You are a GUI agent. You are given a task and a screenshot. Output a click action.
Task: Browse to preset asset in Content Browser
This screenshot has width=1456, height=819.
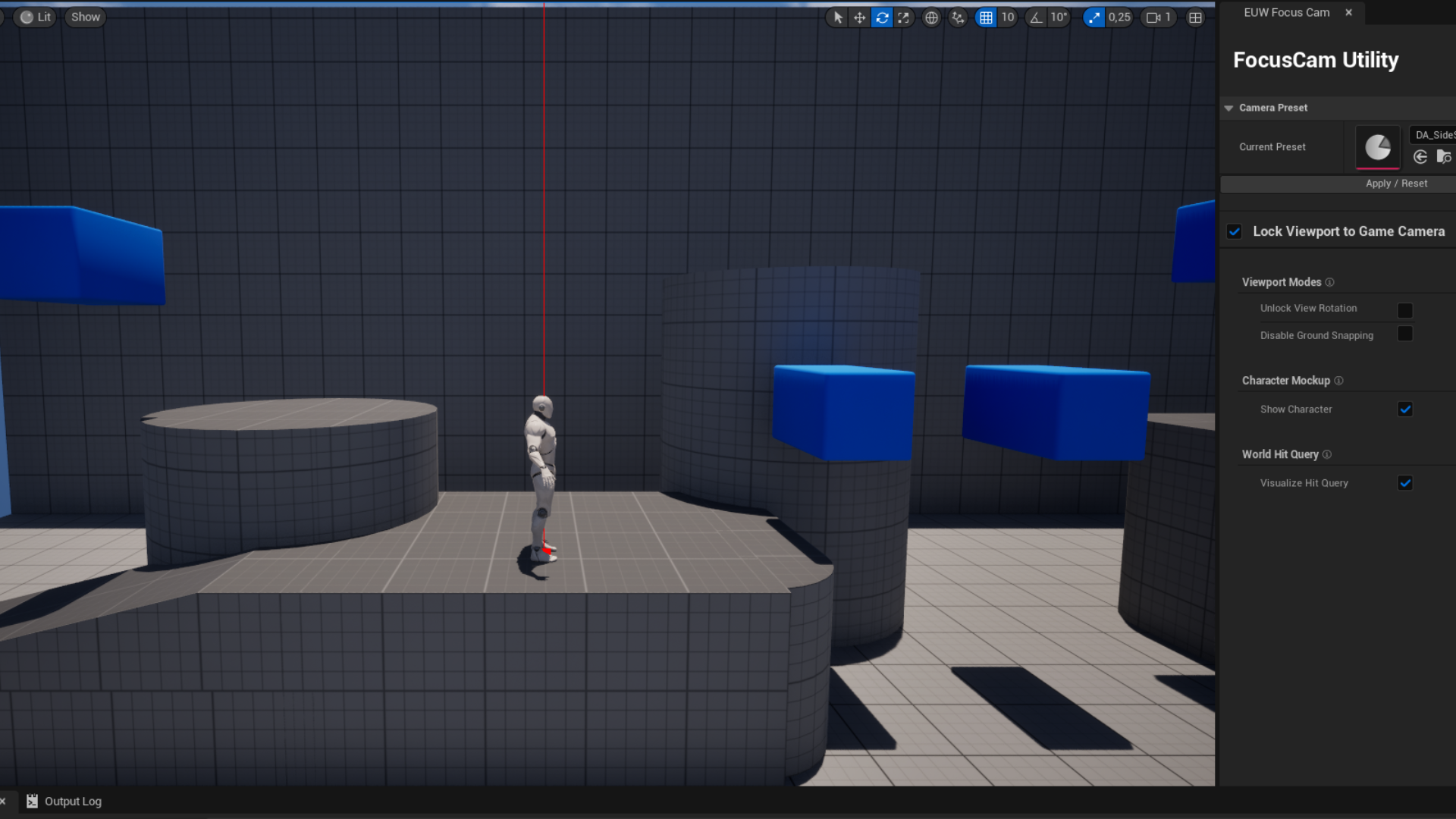(1444, 157)
